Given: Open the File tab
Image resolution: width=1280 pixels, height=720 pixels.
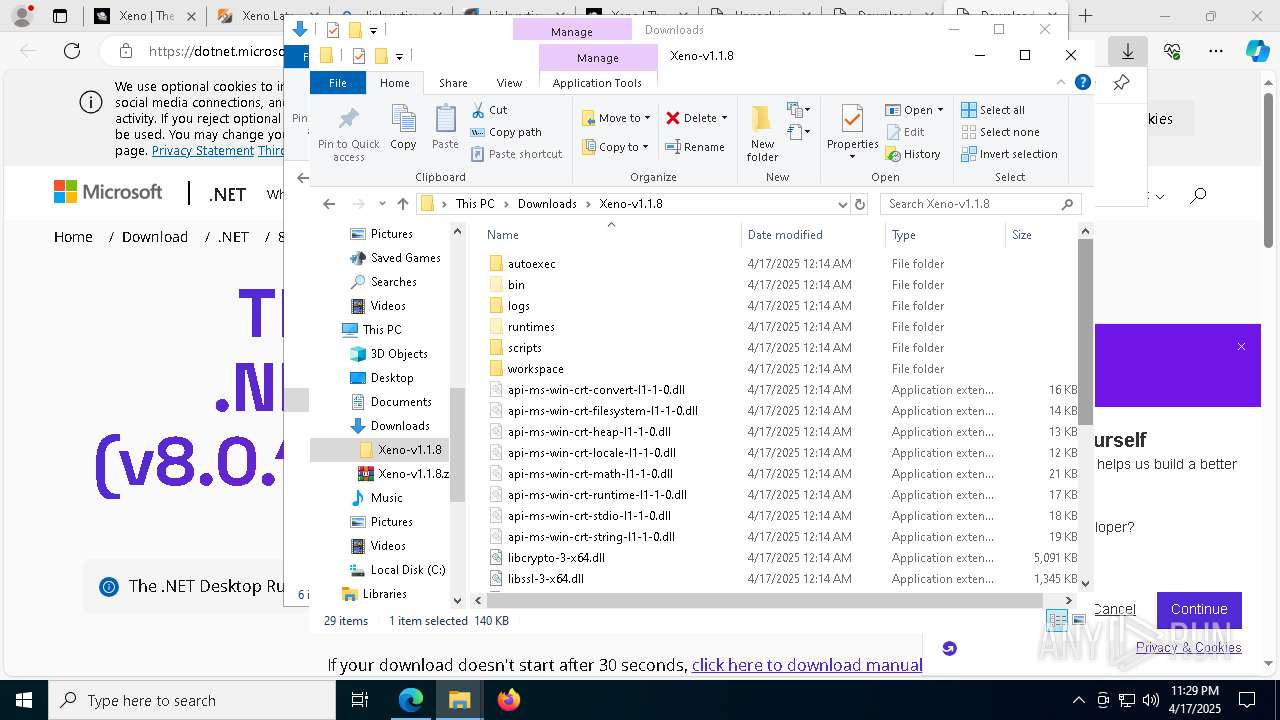Looking at the screenshot, I should coord(338,83).
